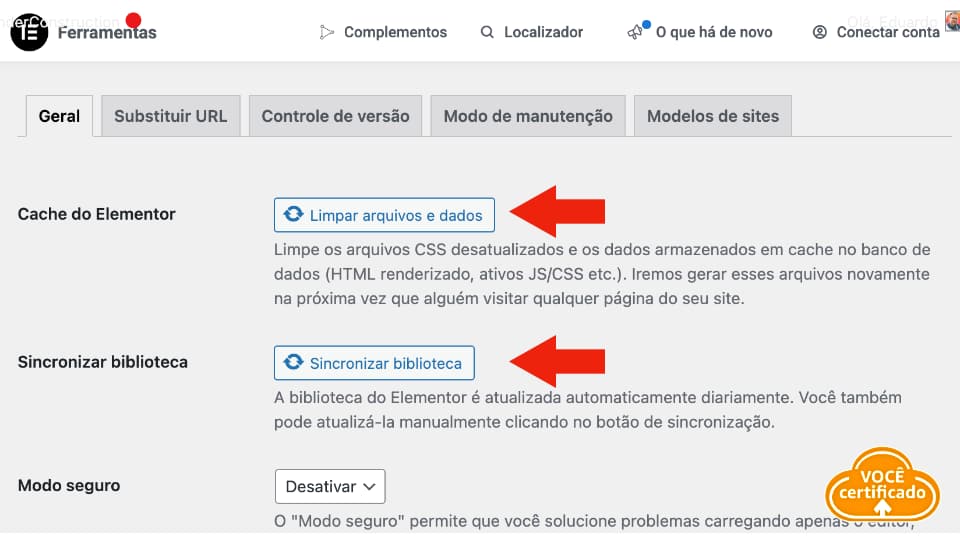Click the Você certificado cloud badge
This screenshot has width=960, height=540.
tap(882, 485)
